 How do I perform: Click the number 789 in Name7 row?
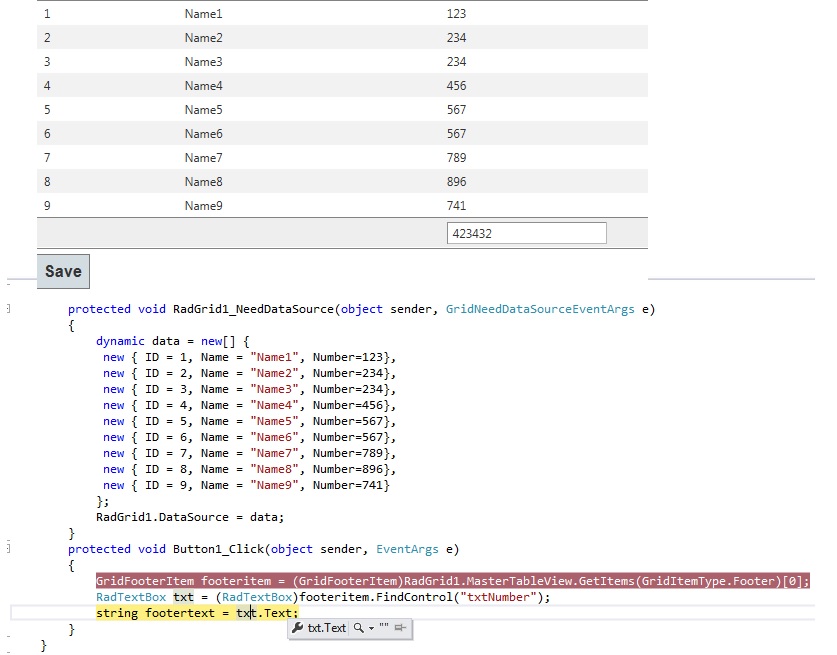point(456,158)
